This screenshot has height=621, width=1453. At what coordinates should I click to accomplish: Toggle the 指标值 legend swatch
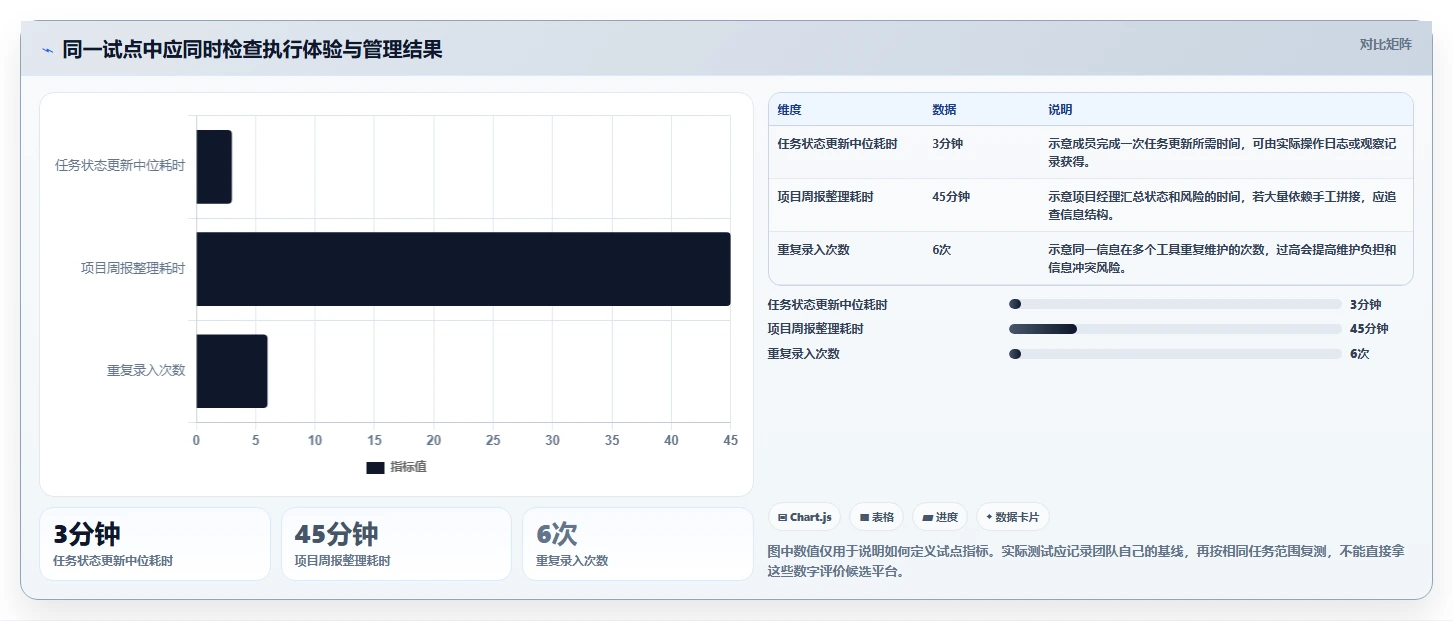pyautogui.click(x=375, y=467)
